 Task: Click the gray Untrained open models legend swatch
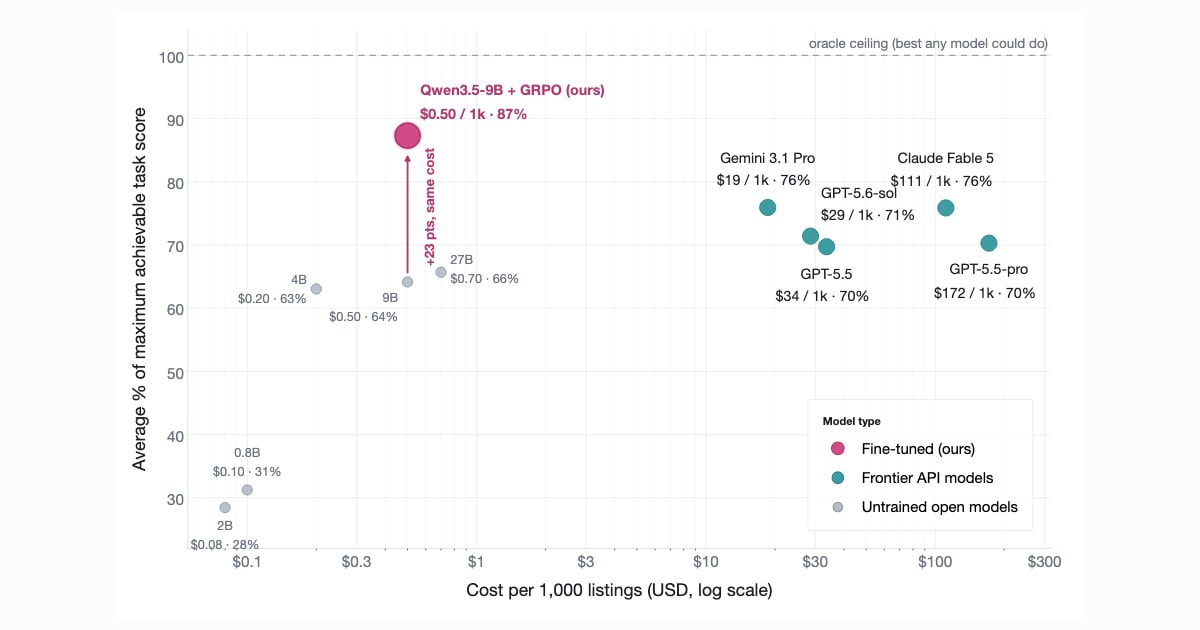(838, 507)
